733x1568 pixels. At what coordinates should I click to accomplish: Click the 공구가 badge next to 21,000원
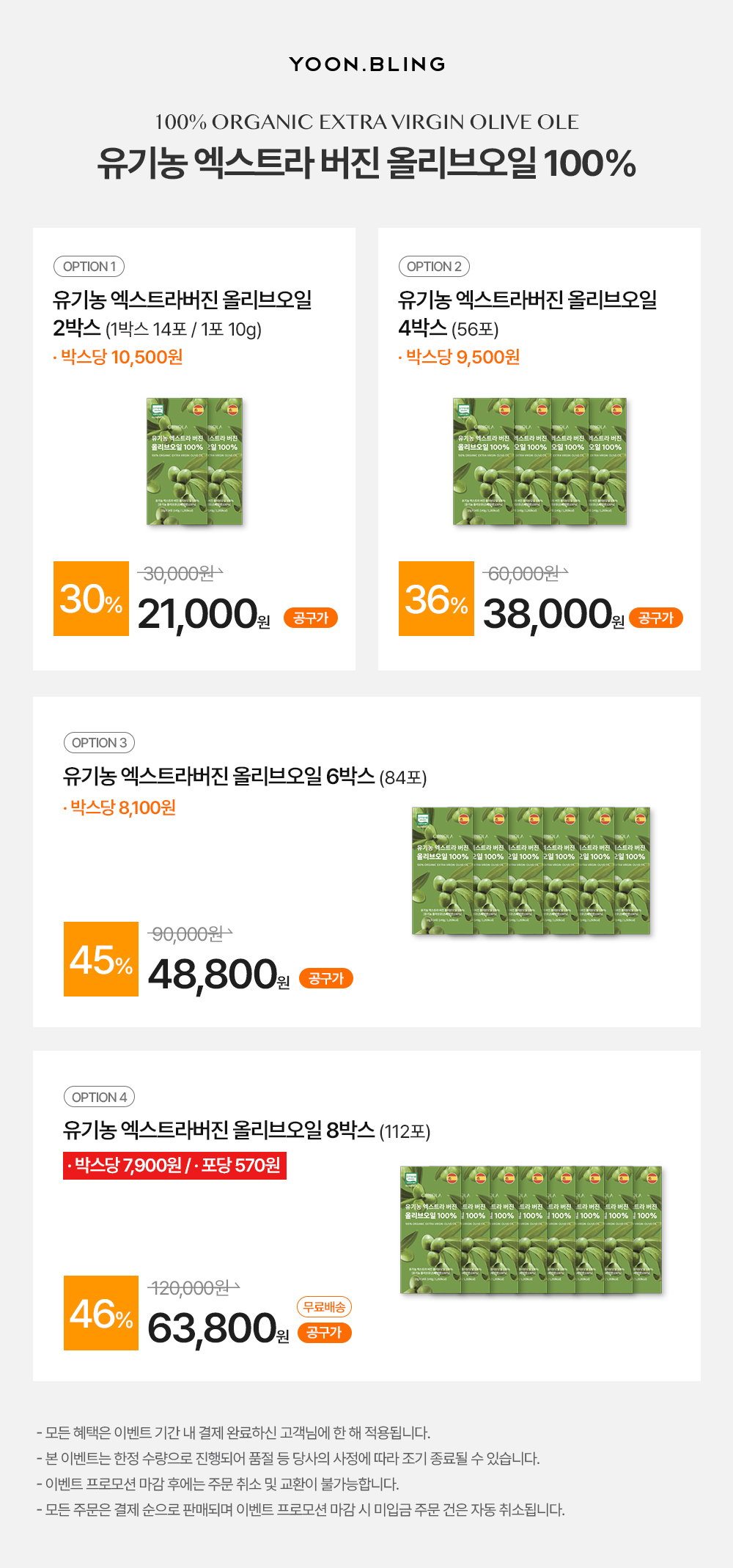(x=311, y=618)
